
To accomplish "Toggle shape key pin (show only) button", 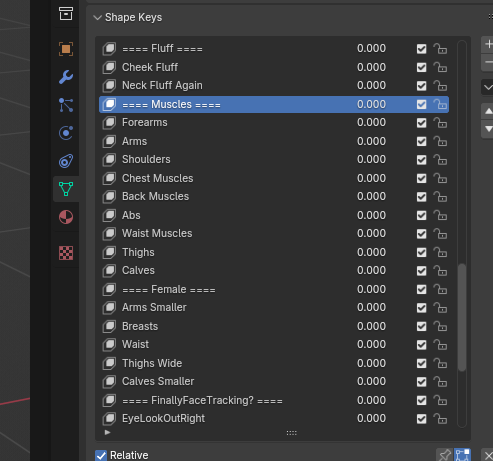I will pos(445,455).
